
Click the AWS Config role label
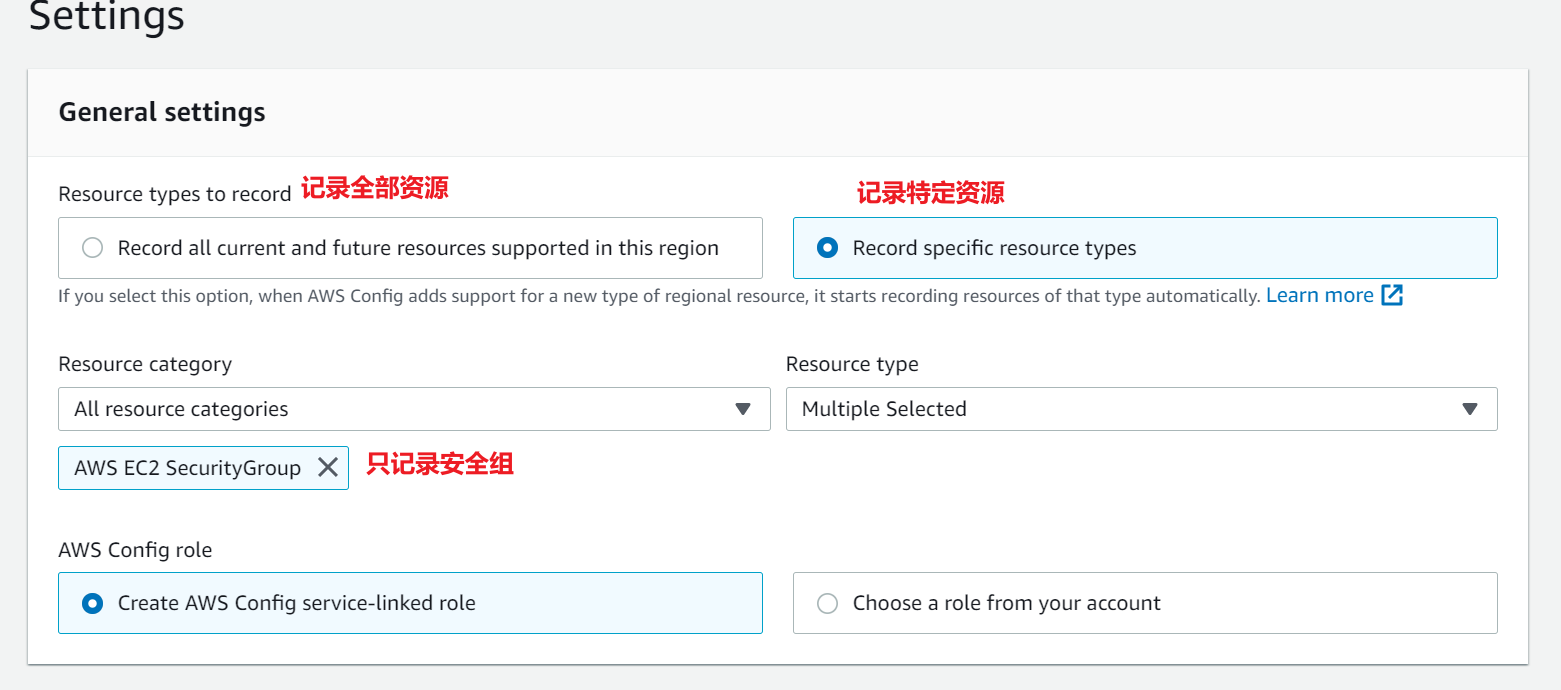pos(135,550)
